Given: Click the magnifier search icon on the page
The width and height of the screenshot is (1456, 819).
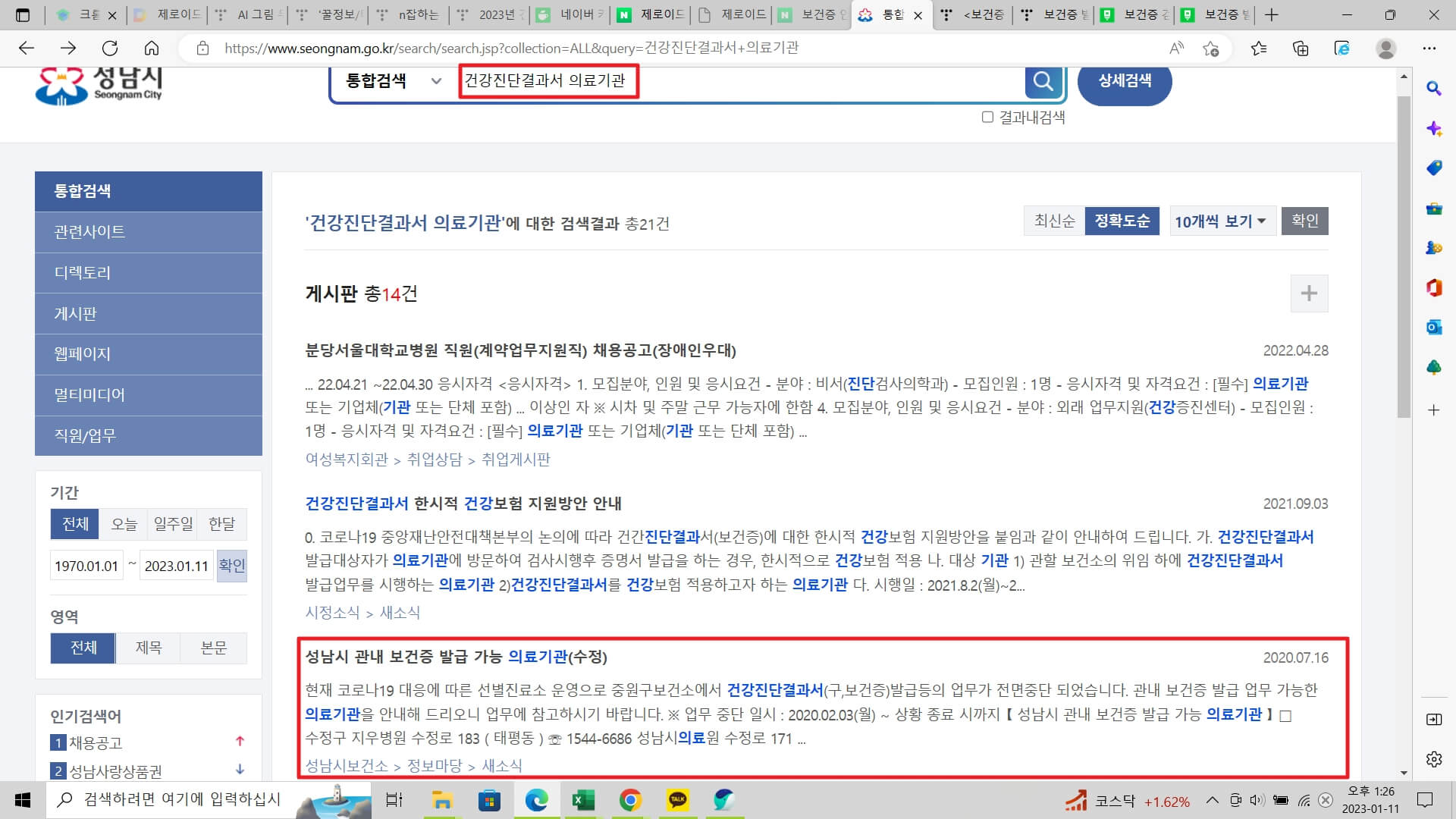Looking at the screenshot, I should (x=1044, y=81).
